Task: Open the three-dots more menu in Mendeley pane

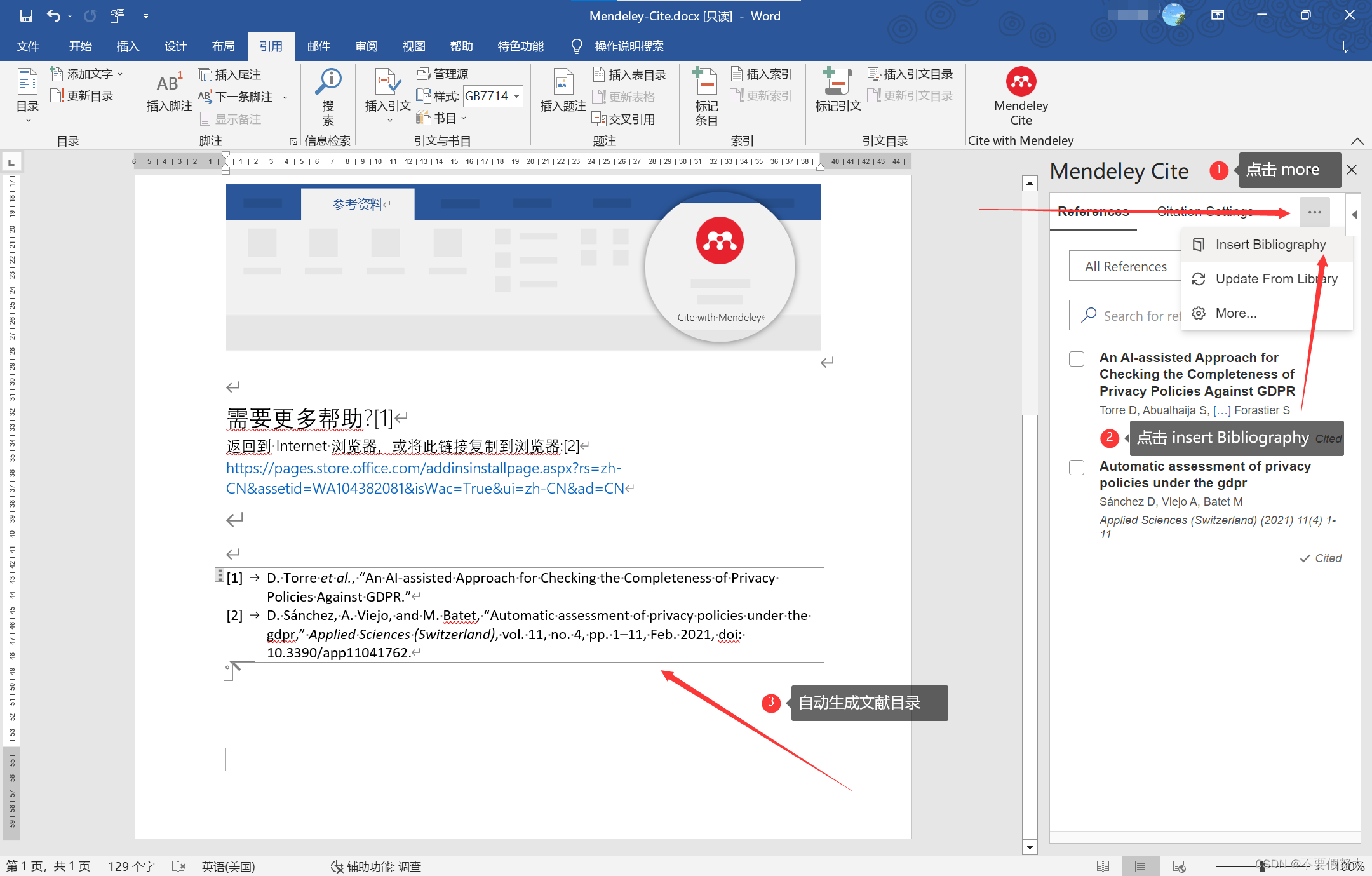Action: click(x=1314, y=212)
